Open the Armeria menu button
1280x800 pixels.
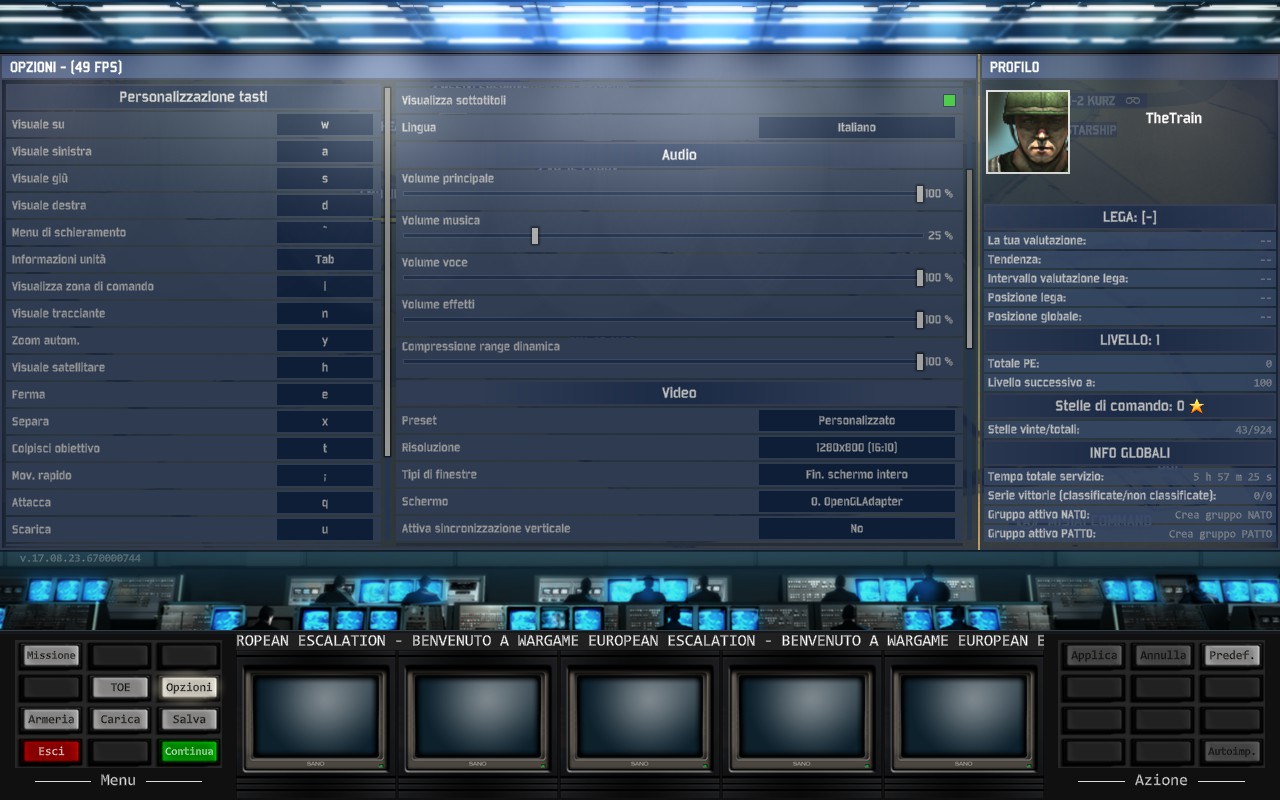coord(51,720)
